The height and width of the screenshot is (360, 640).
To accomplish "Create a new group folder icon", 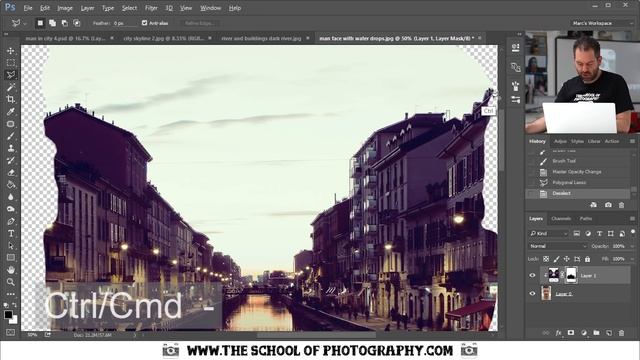I will tap(596, 333).
